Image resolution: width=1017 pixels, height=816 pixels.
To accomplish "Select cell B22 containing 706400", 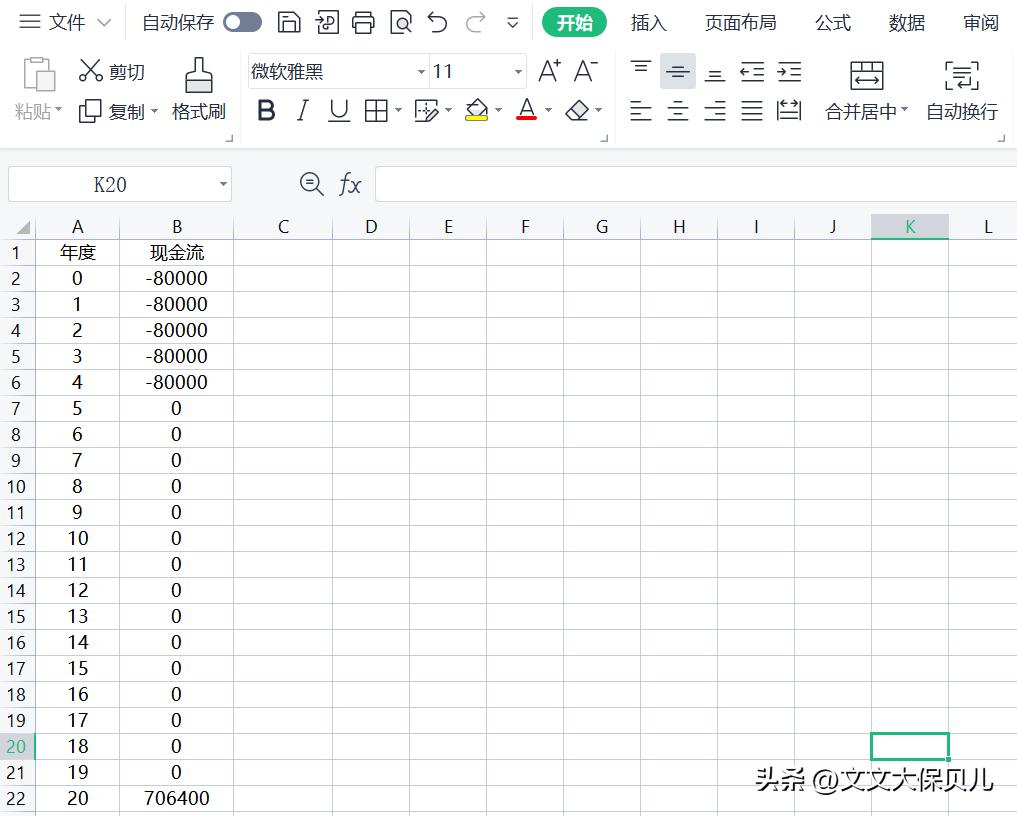I will (176, 798).
